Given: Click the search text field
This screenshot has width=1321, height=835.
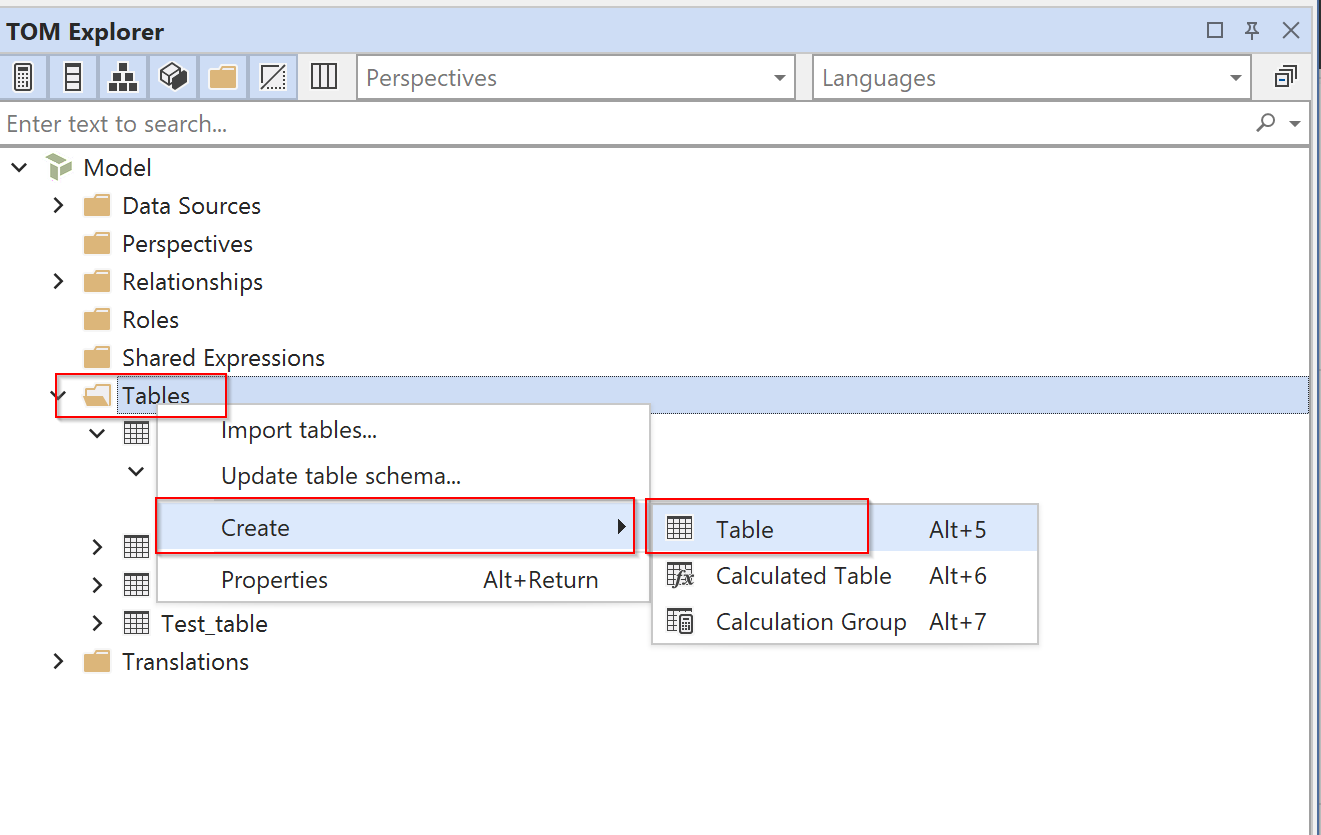Looking at the screenshot, I should pos(620,124).
